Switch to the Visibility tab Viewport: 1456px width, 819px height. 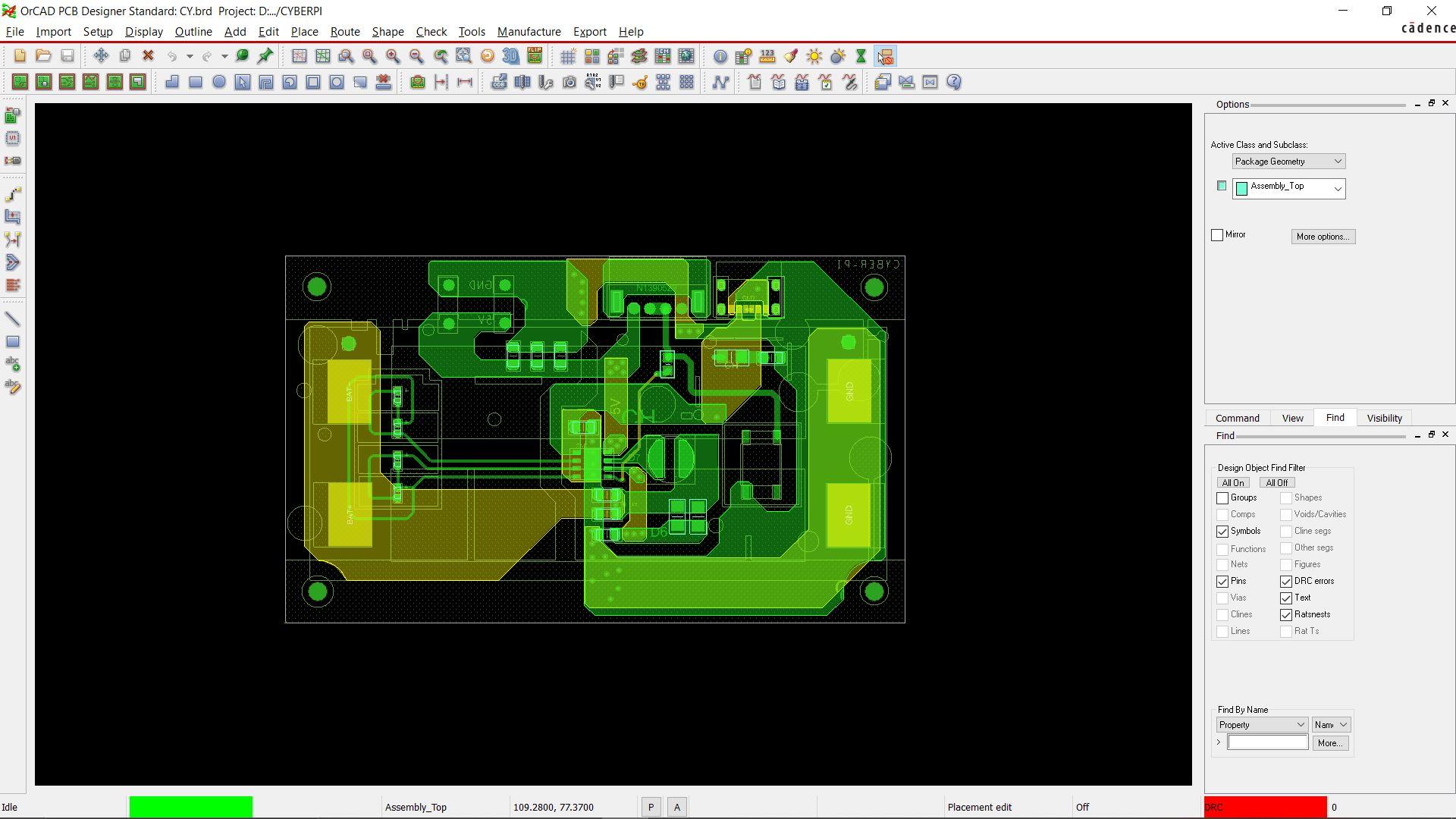coord(1384,419)
